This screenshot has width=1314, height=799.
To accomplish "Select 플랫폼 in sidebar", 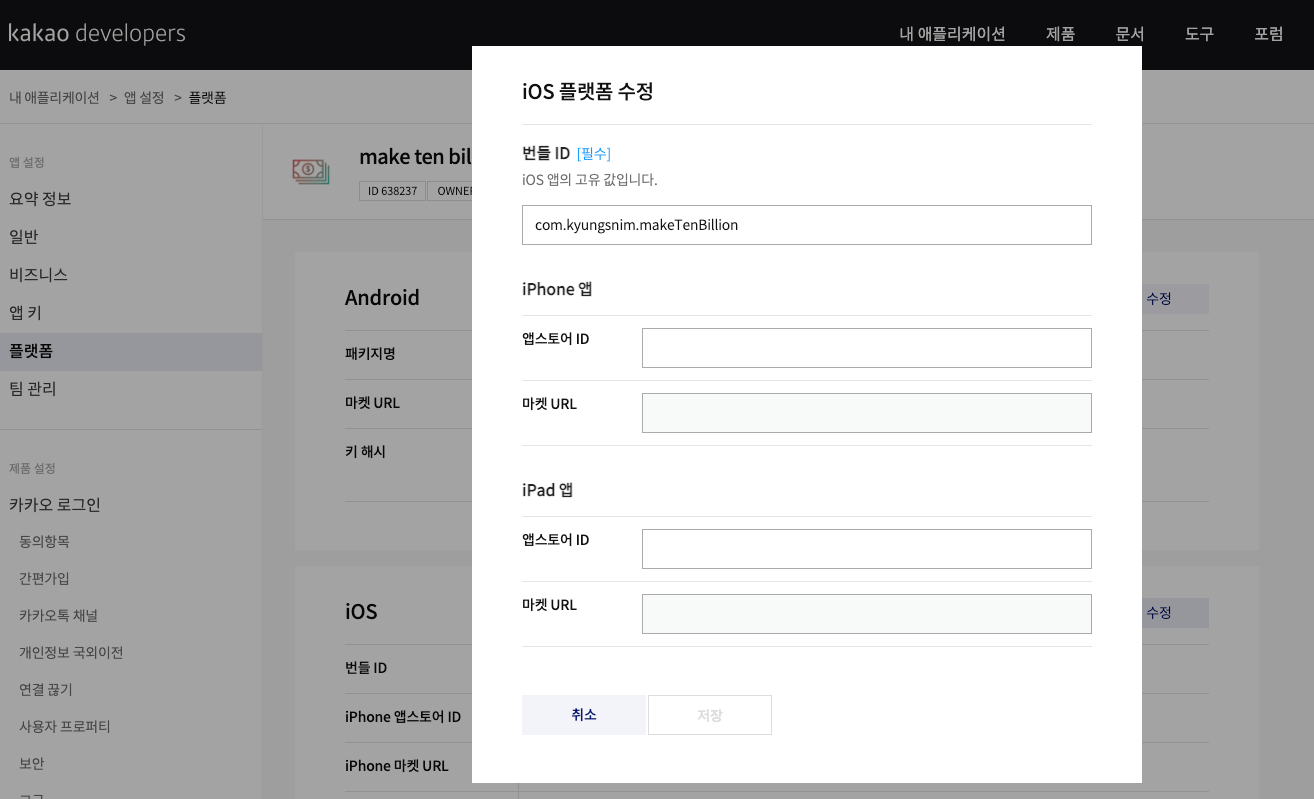I will pyautogui.click(x=131, y=351).
